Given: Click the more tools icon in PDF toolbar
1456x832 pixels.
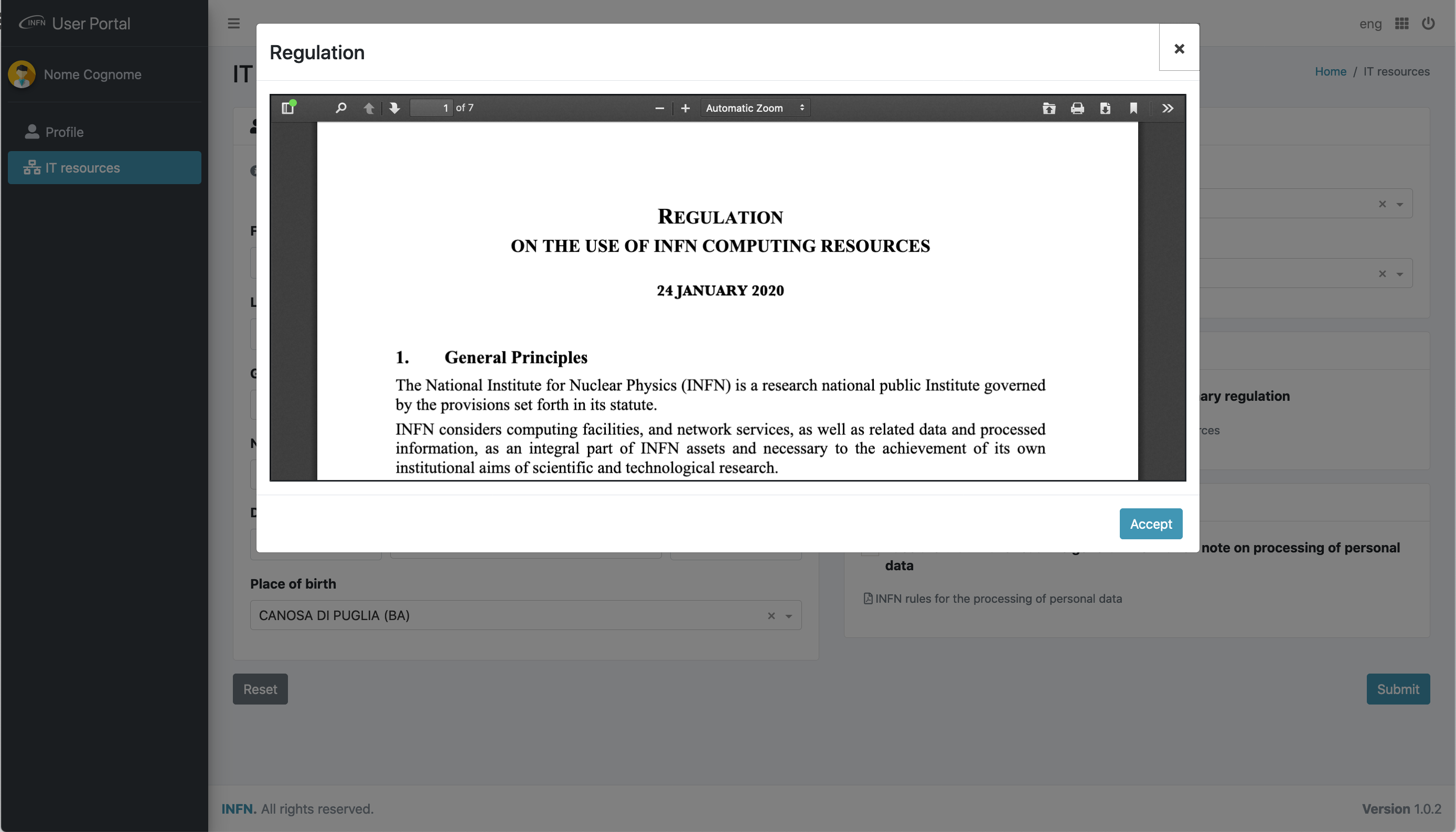Looking at the screenshot, I should click(1168, 108).
